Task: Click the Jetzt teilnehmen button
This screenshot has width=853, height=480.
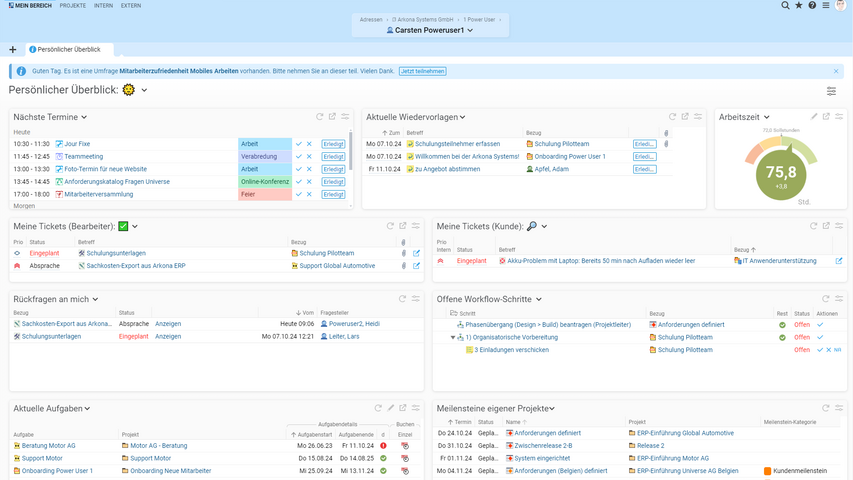Action: 422,71
